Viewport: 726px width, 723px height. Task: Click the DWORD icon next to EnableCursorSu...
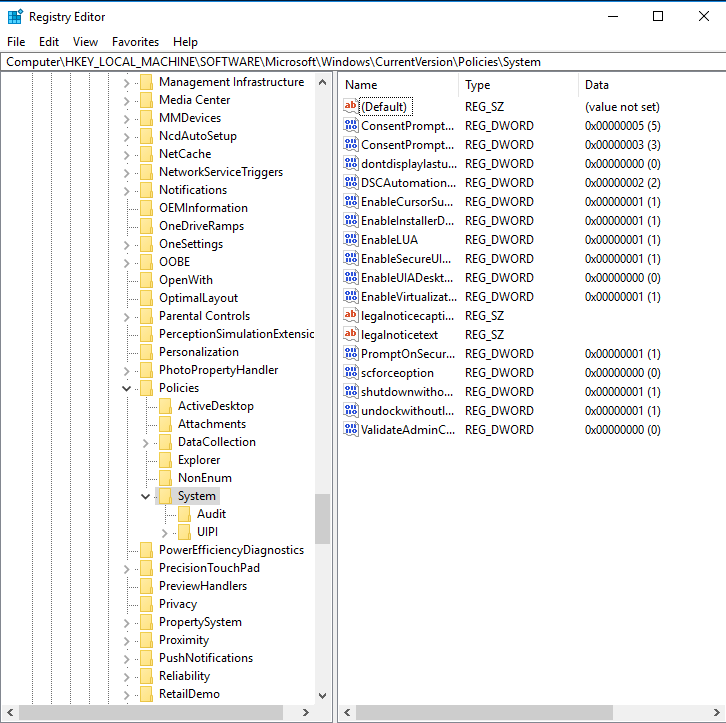pos(350,201)
